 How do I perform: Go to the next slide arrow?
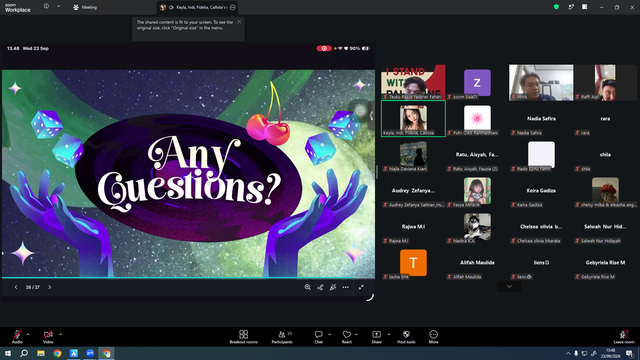click(50, 287)
